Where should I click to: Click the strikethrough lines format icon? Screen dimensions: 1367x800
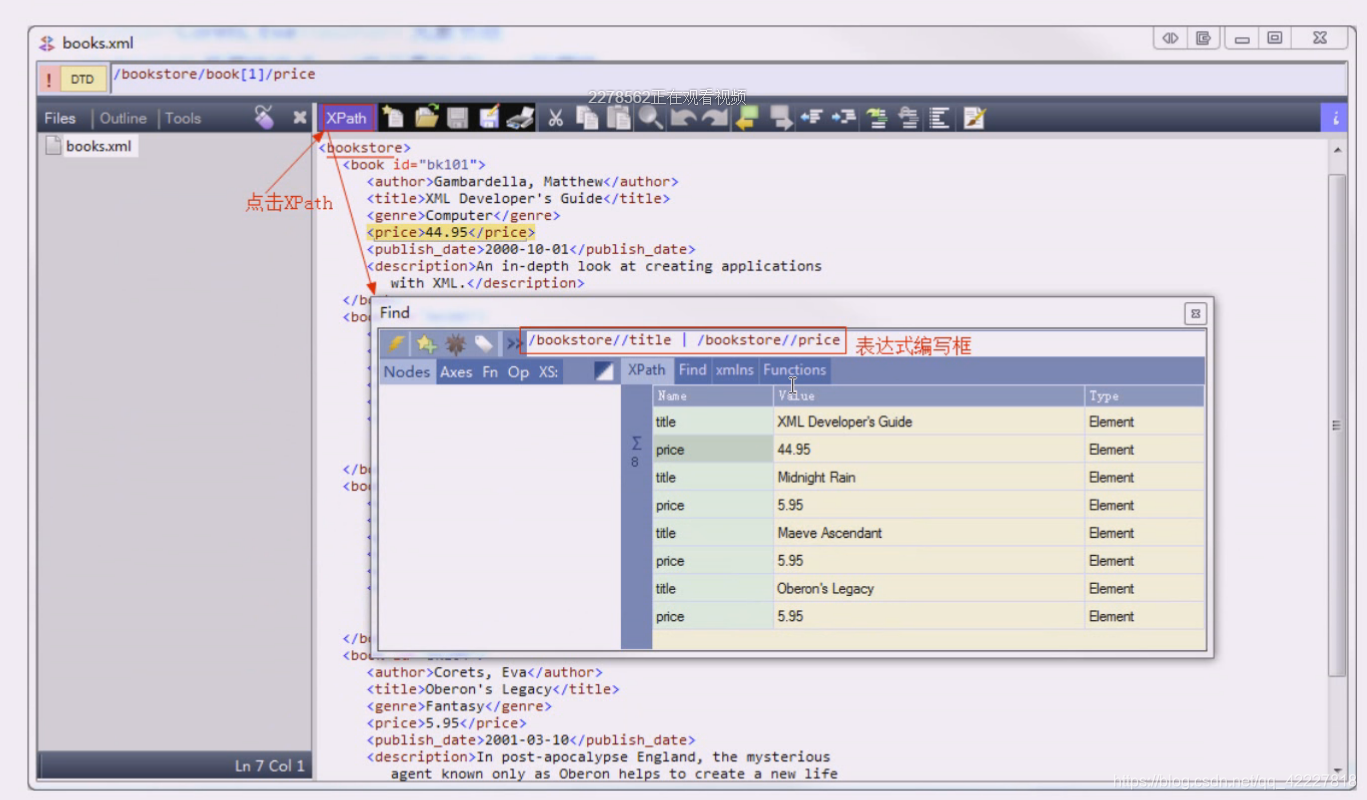[908, 118]
